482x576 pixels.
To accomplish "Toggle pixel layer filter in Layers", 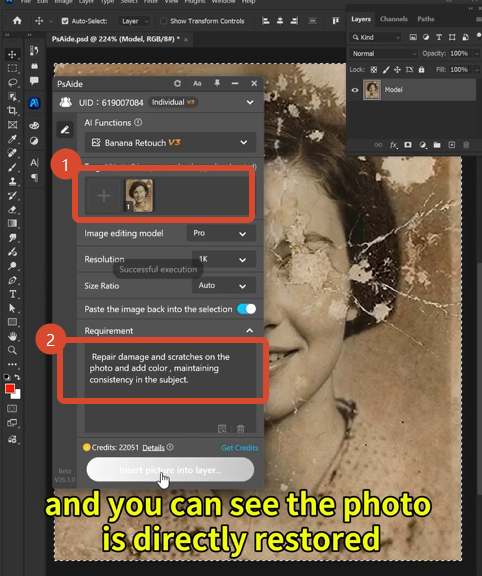I will click(x=413, y=37).
